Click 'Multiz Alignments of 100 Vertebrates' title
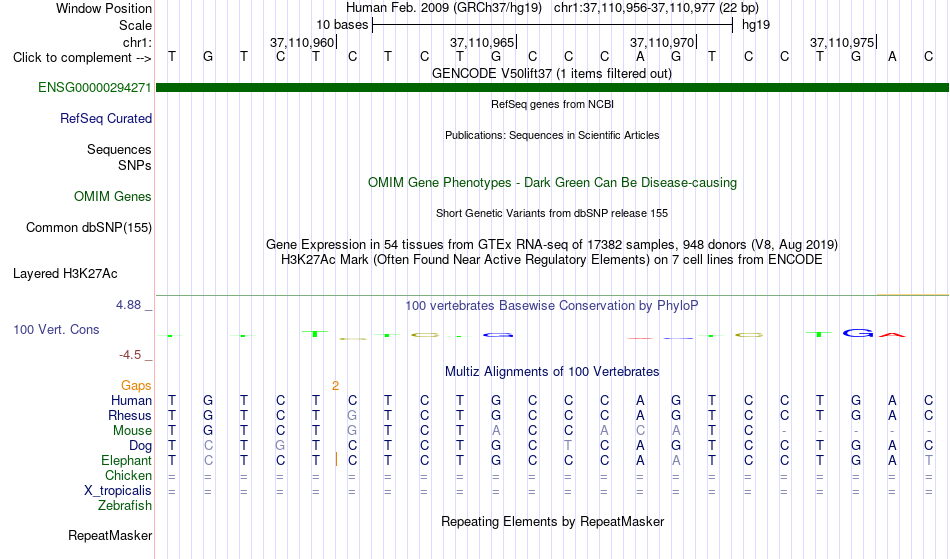The width and height of the screenshot is (950, 559). point(552,372)
